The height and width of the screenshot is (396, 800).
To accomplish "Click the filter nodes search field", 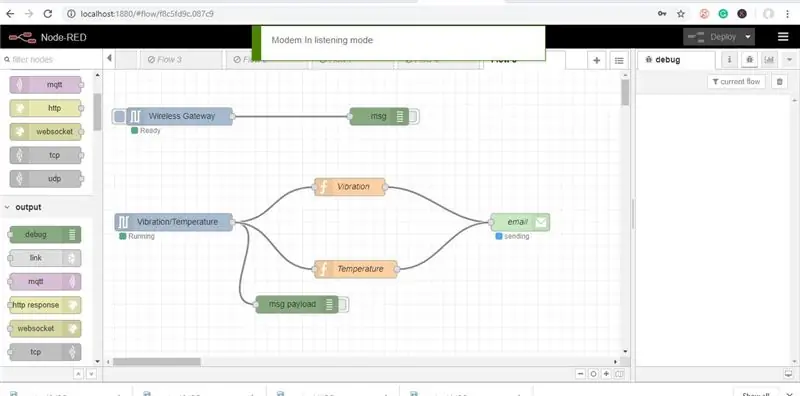I will tap(51, 59).
